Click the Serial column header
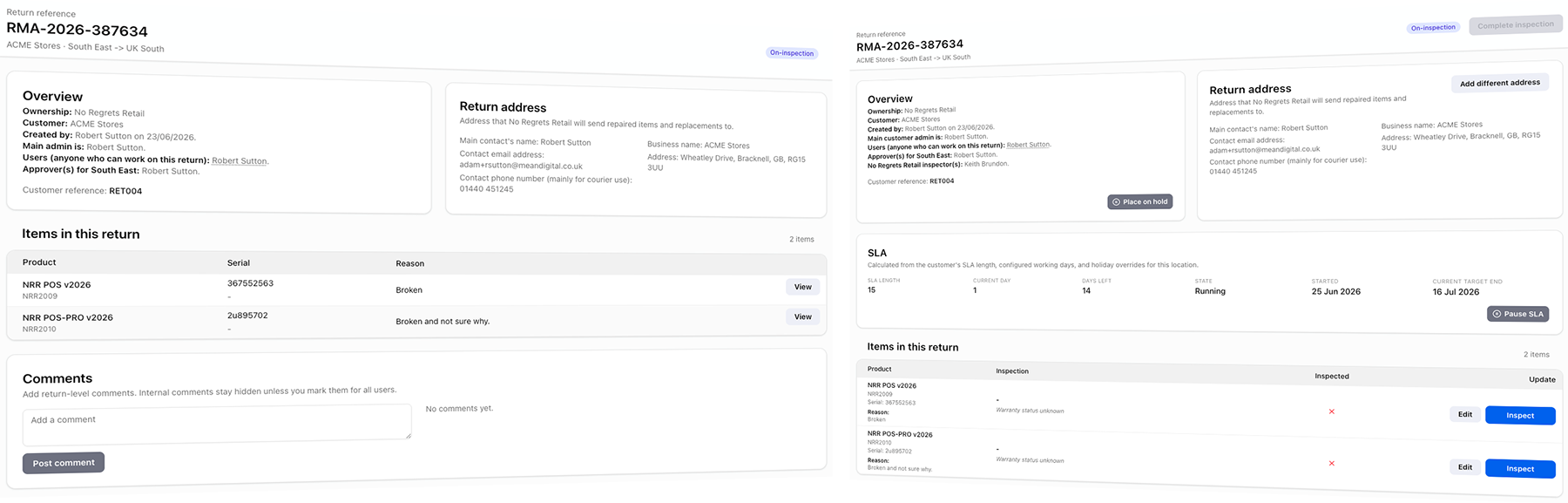The image size is (1568, 503). pos(239,262)
